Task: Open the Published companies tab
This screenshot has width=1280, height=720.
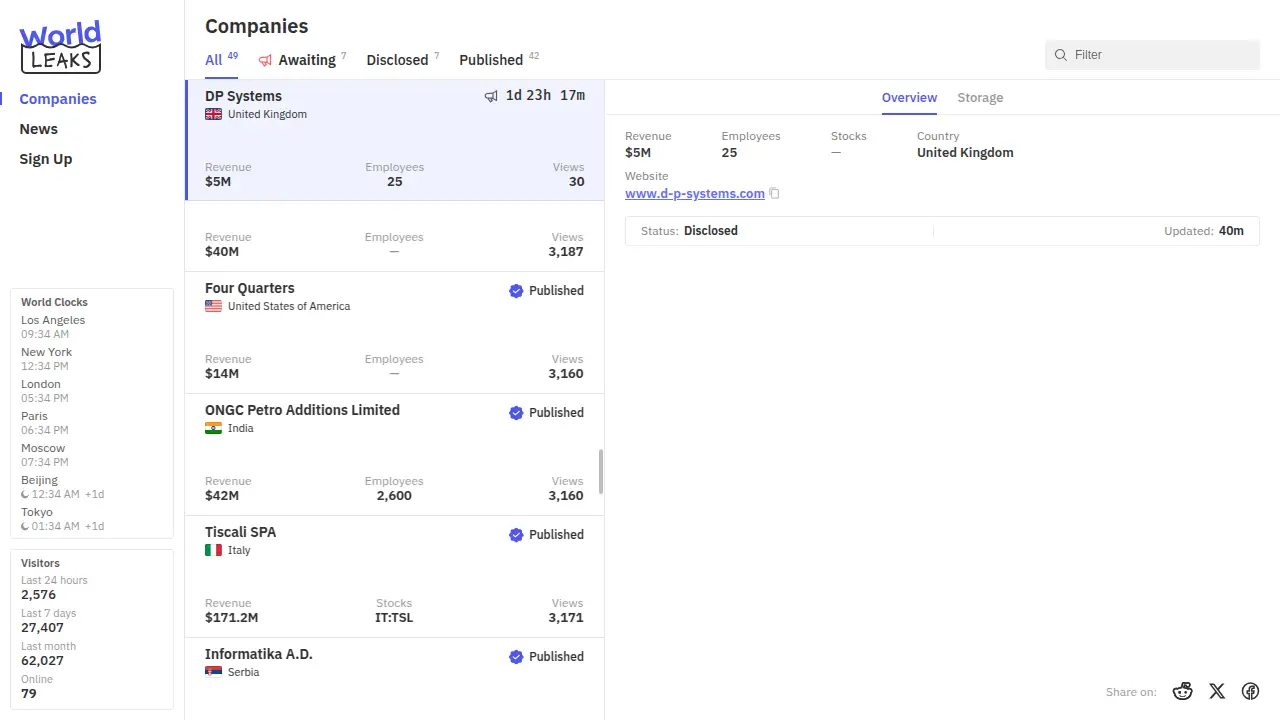Action: pyautogui.click(x=491, y=60)
